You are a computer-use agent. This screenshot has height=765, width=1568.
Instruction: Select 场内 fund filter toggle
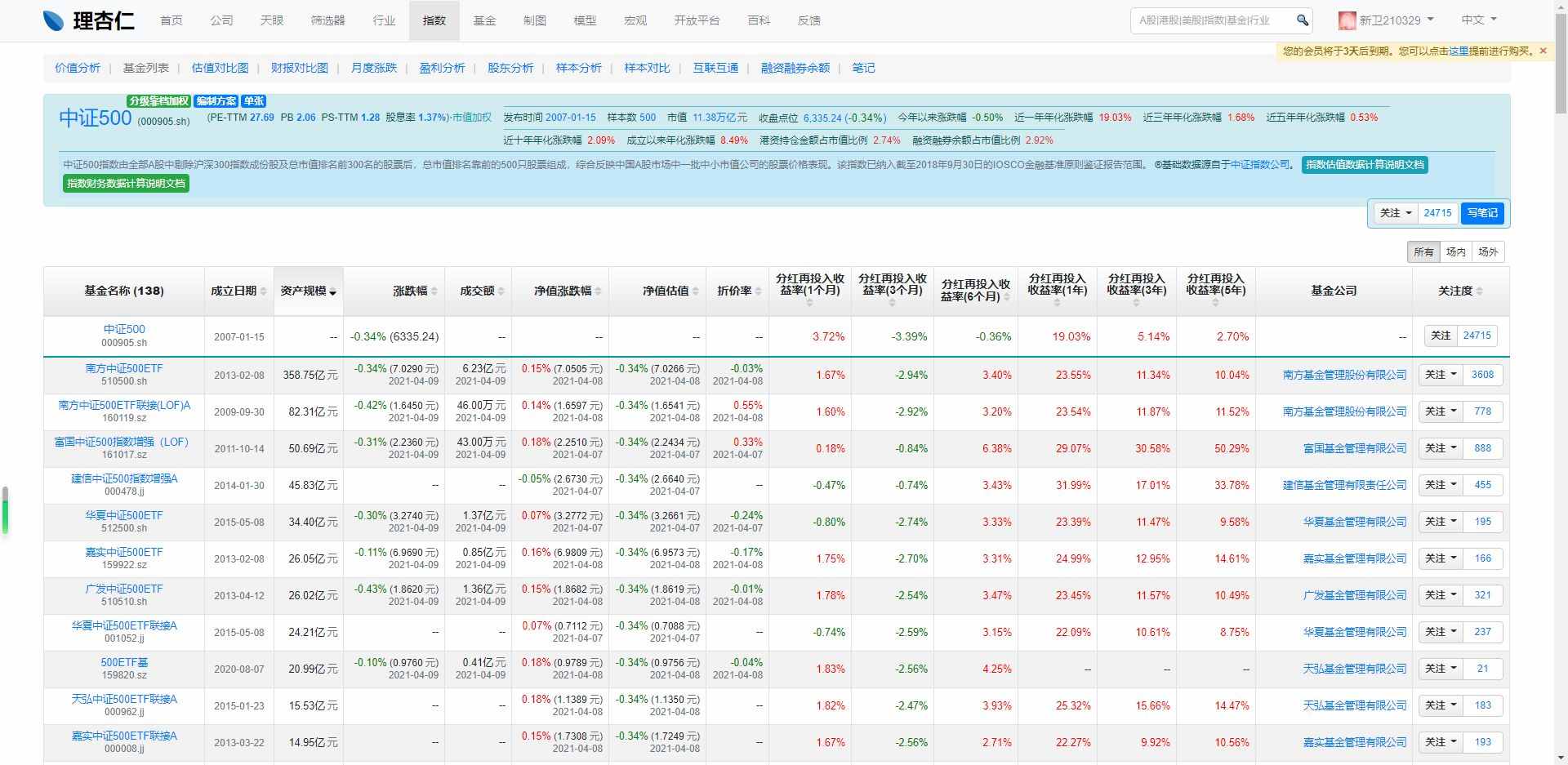click(1456, 252)
